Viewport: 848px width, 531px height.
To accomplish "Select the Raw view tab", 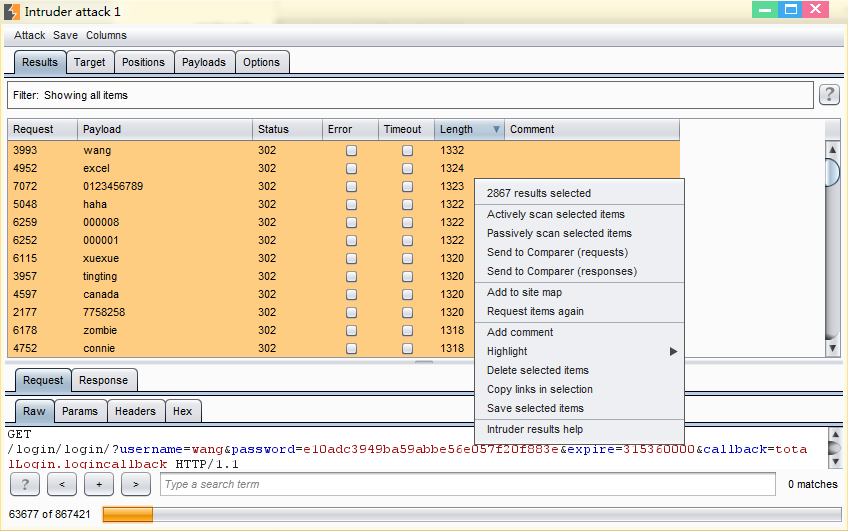I will coord(34,411).
